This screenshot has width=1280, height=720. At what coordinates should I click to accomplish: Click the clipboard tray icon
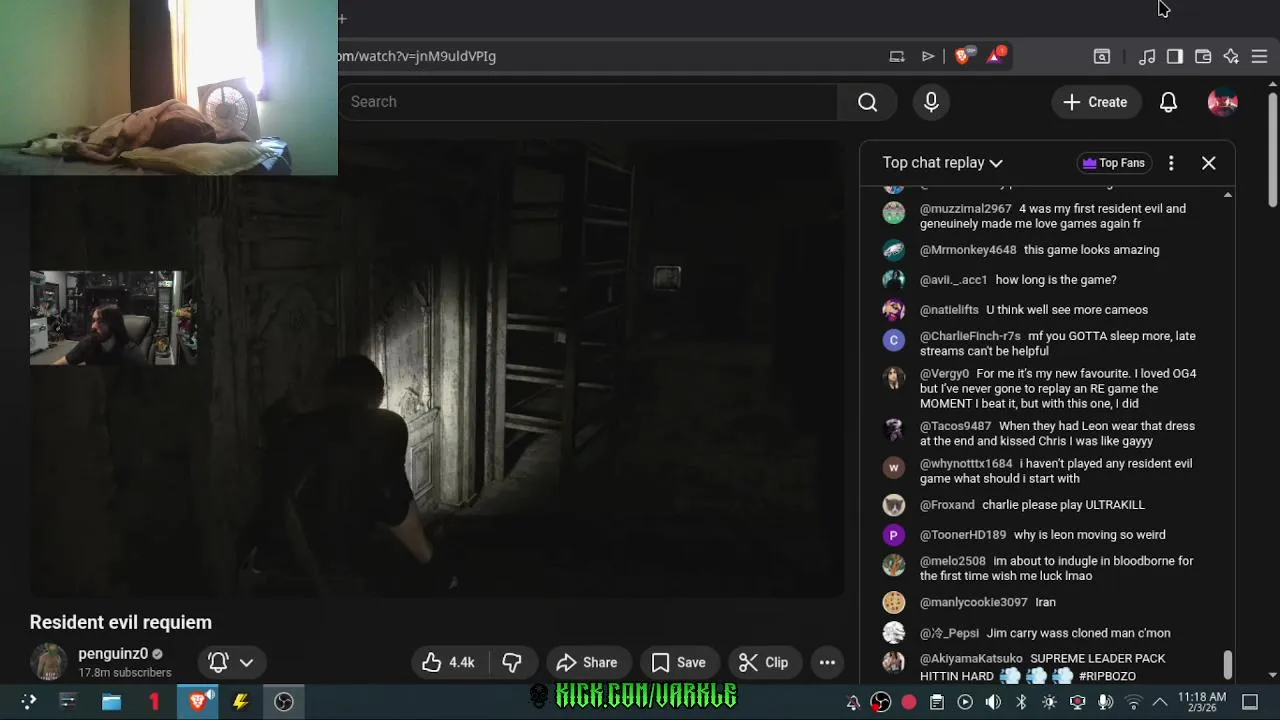[937, 702]
